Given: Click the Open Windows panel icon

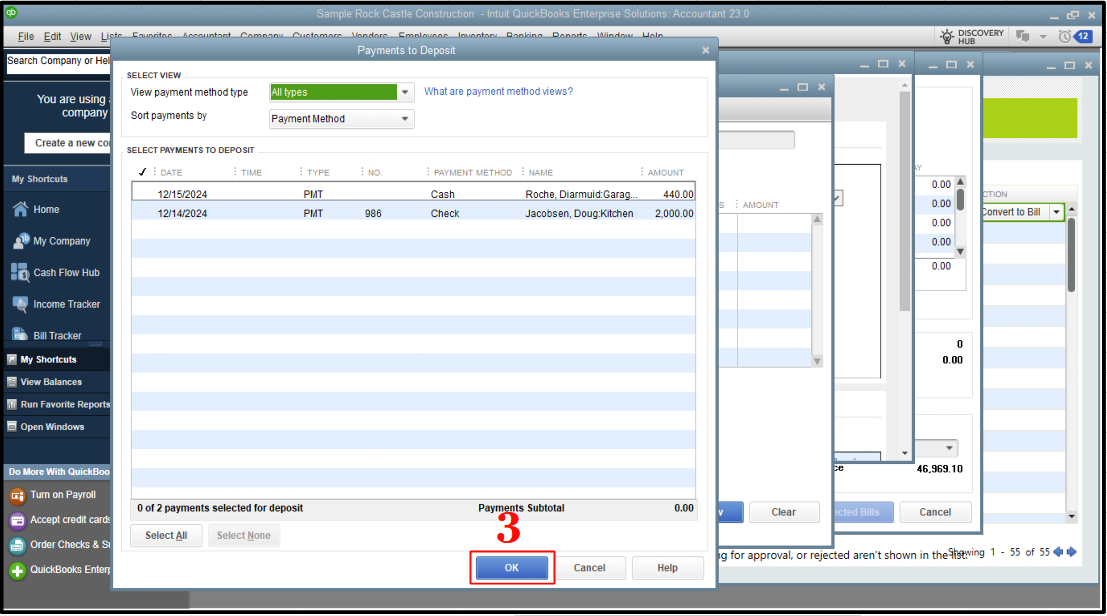Looking at the screenshot, I should (11, 427).
